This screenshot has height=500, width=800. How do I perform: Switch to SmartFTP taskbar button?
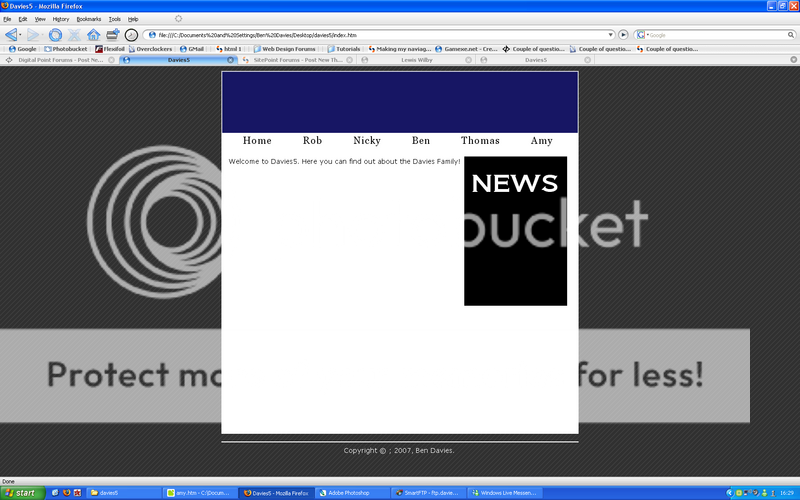(428, 493)
